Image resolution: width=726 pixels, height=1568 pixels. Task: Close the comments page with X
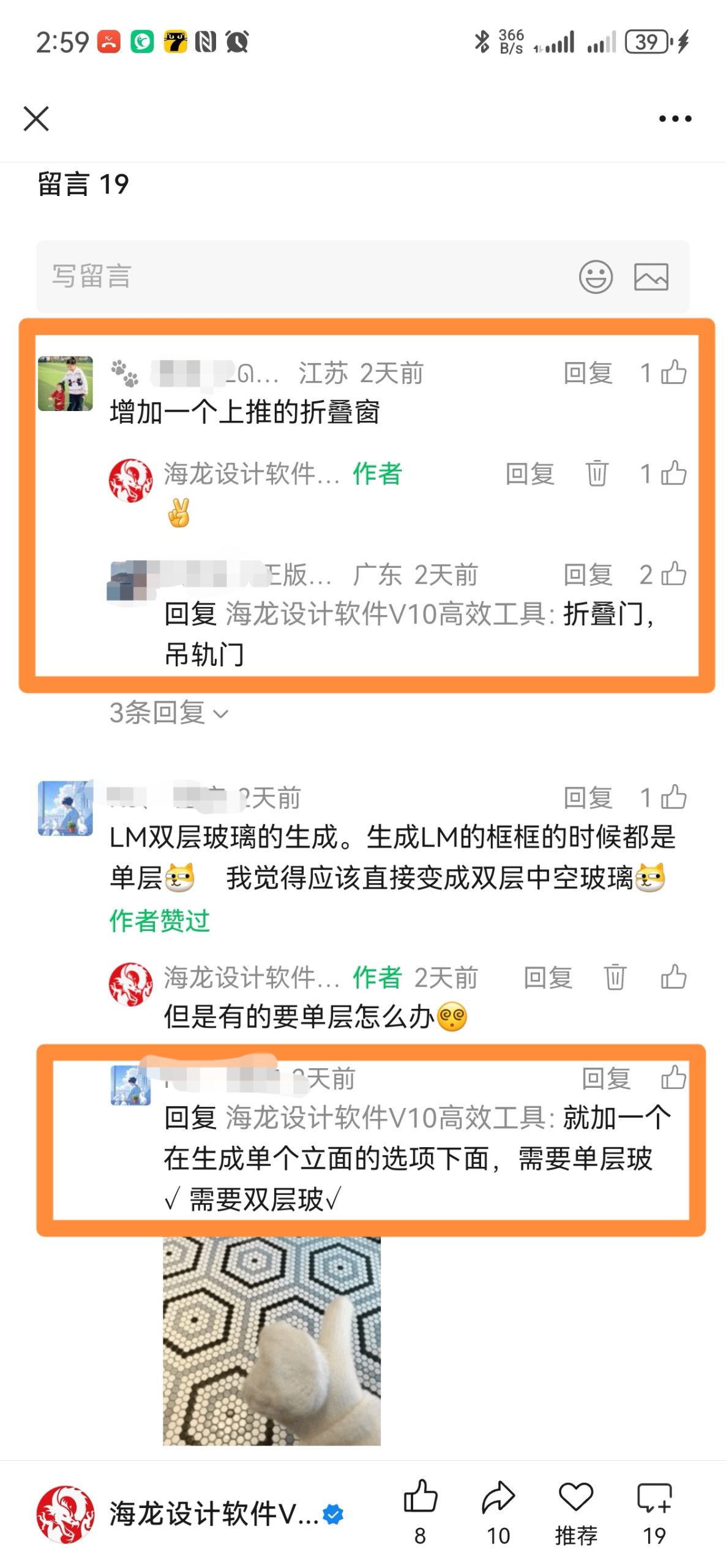[x=36, y=119]
